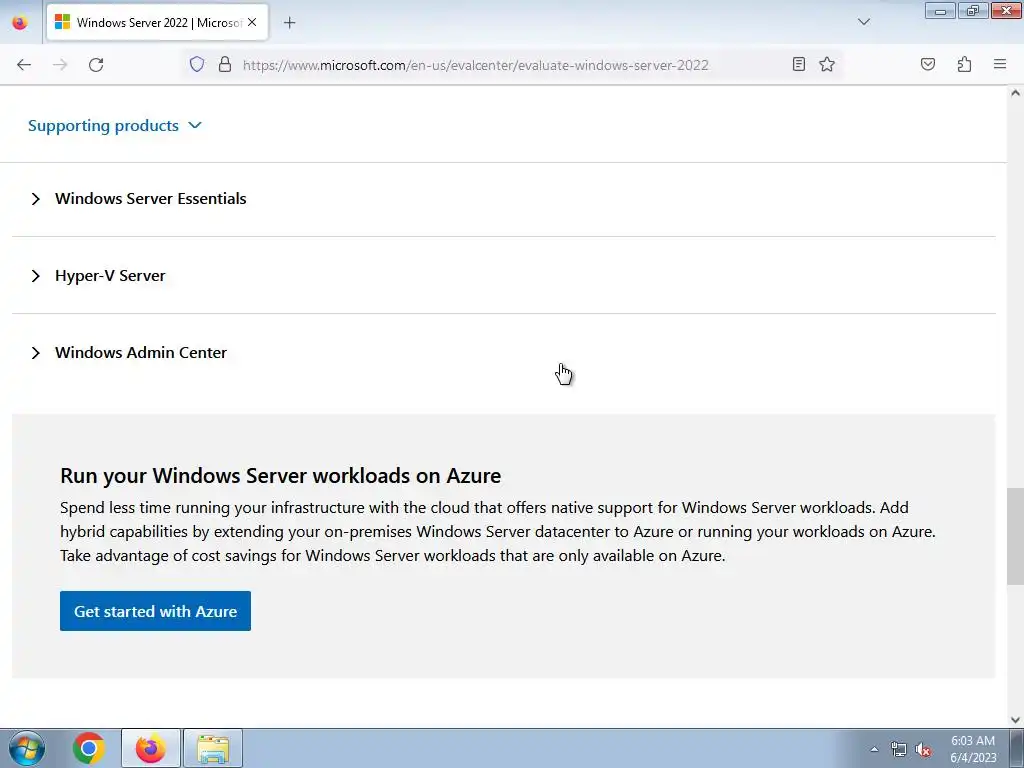Screen dimensions: 1024x768
Task: Open Windows Explorer from the taskbar
Action: click(x=213, y=748)
